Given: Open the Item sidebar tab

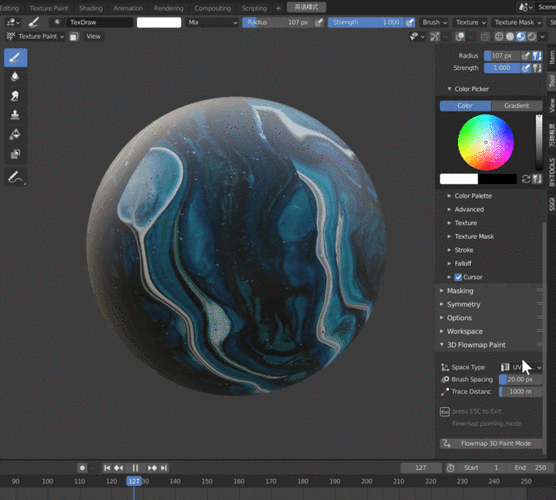Looking at the screenshot, I should [551, 57].
